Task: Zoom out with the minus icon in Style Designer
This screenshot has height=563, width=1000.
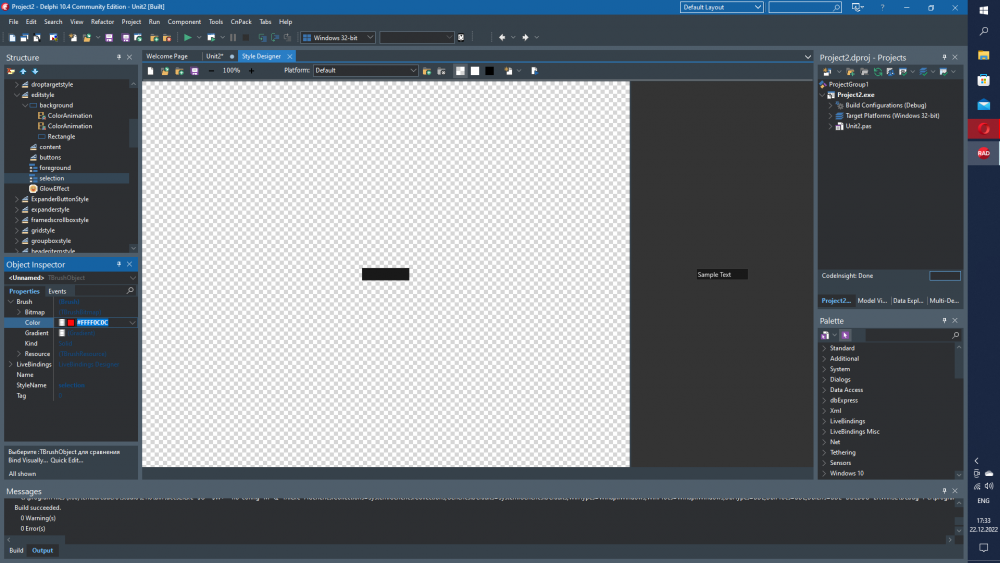Action: (211, 71)
